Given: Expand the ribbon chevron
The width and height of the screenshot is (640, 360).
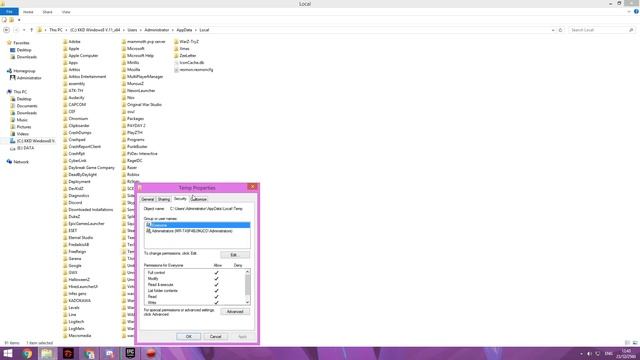Looking at the screenshot, I should coord(629,12).
